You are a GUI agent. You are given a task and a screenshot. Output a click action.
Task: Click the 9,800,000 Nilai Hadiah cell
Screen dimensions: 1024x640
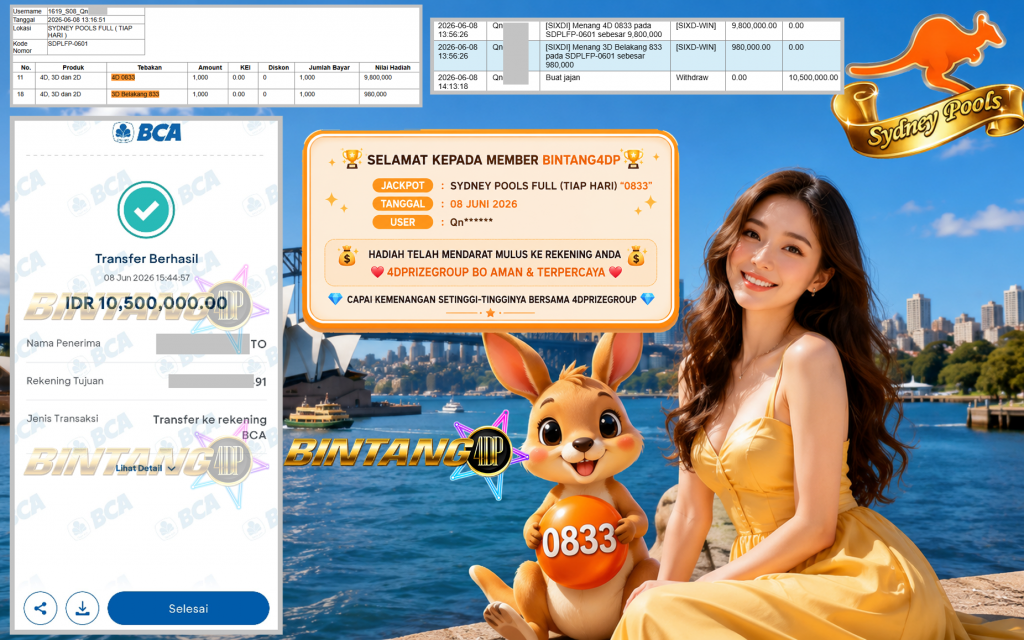378,78
